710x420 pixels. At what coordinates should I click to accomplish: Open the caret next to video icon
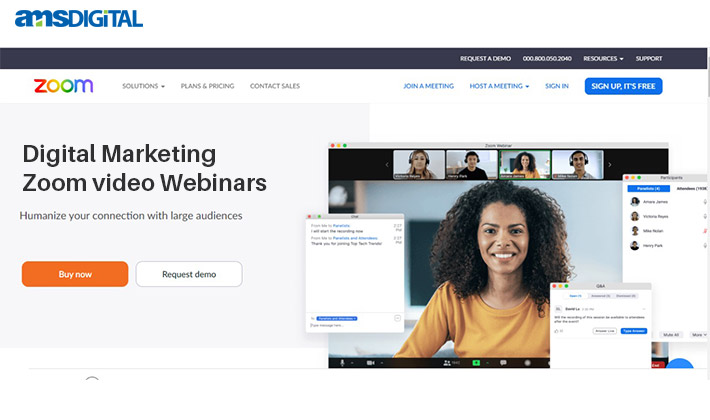382,363
